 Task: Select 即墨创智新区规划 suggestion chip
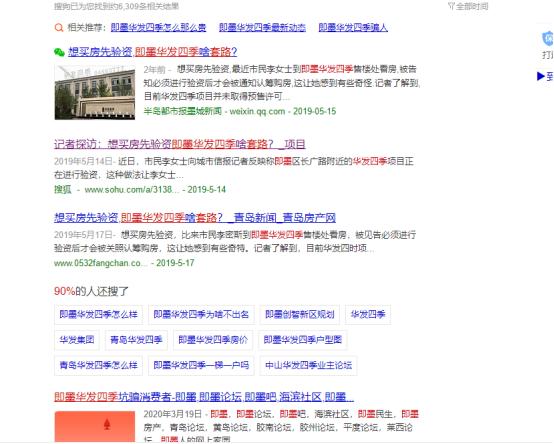coord(300,314)
